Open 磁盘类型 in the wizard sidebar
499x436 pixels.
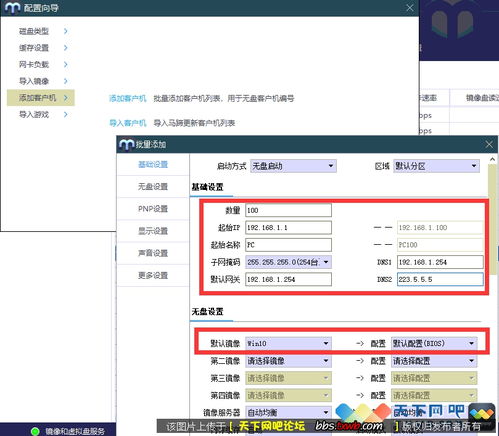click(34, 31)
